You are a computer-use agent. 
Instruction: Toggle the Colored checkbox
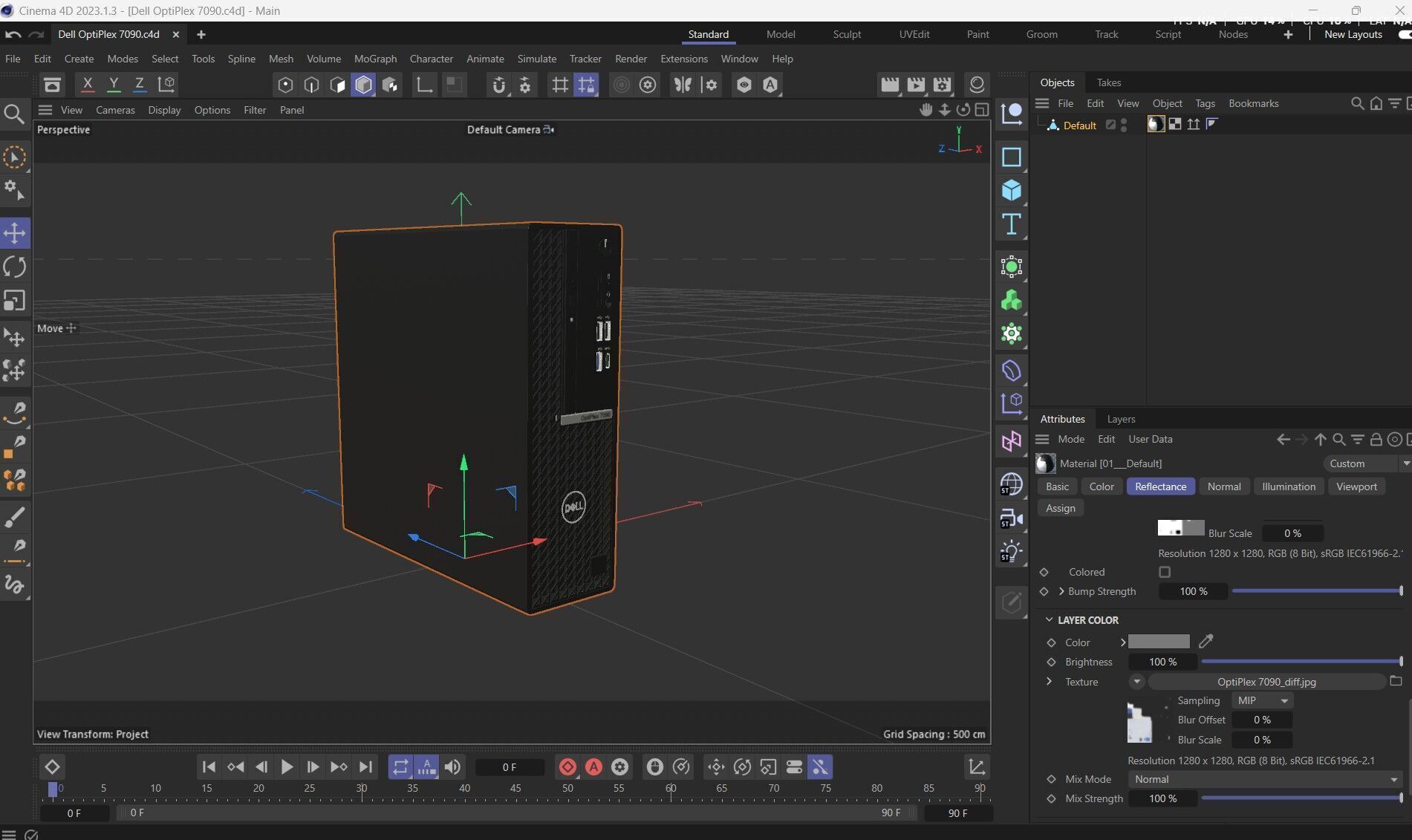coord(1165,572)
